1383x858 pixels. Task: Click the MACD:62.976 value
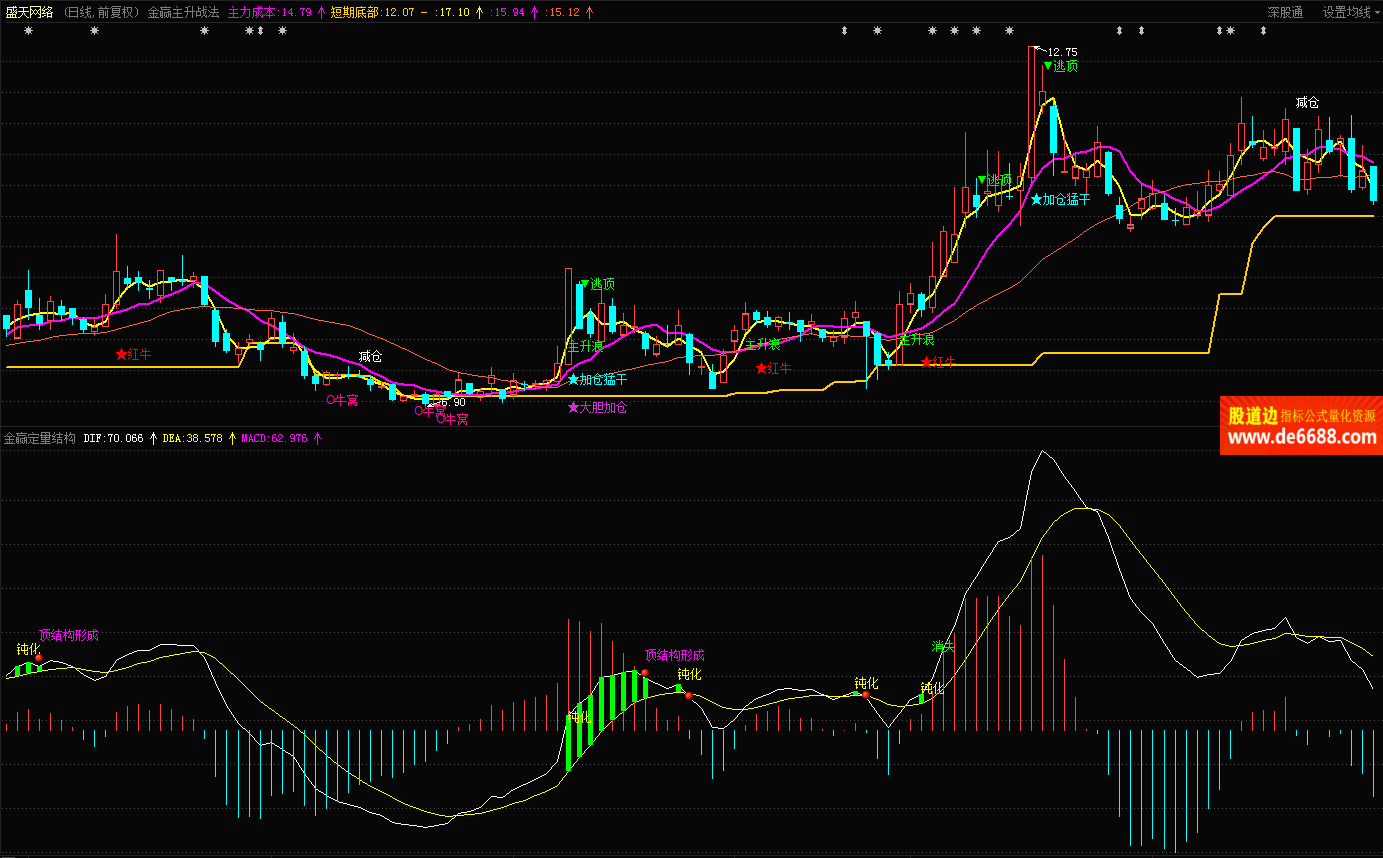tap(274, 438)
